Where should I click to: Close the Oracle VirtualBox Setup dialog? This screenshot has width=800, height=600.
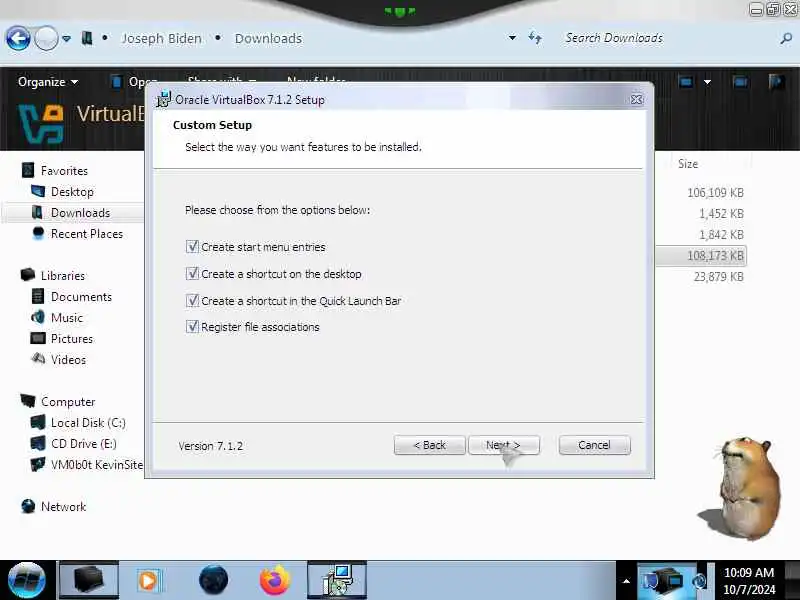coord(636,99)
